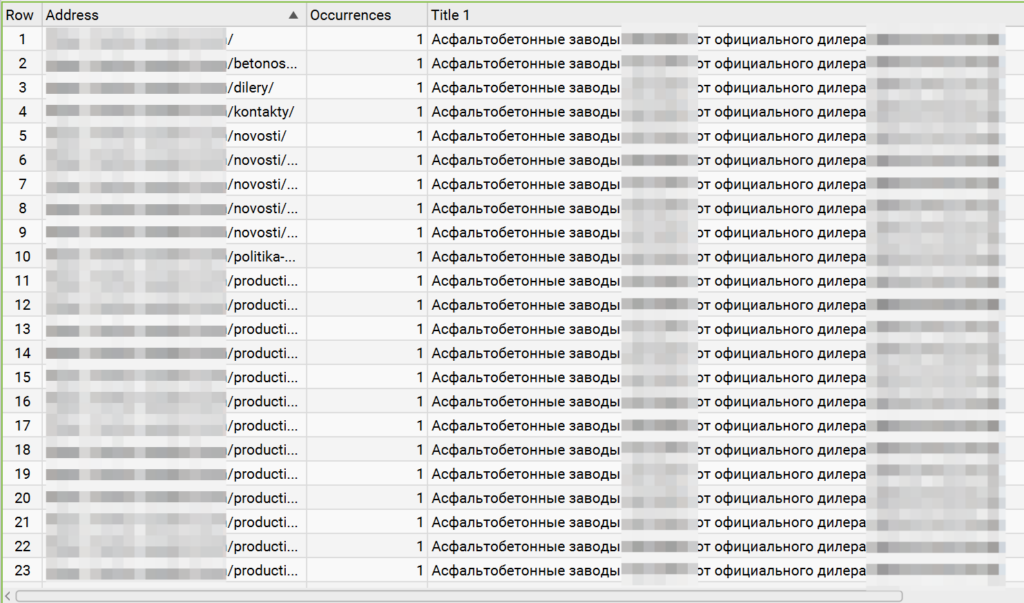Sort by the Occurrences column header
The image size is (1024, 603).
[350, 16]
